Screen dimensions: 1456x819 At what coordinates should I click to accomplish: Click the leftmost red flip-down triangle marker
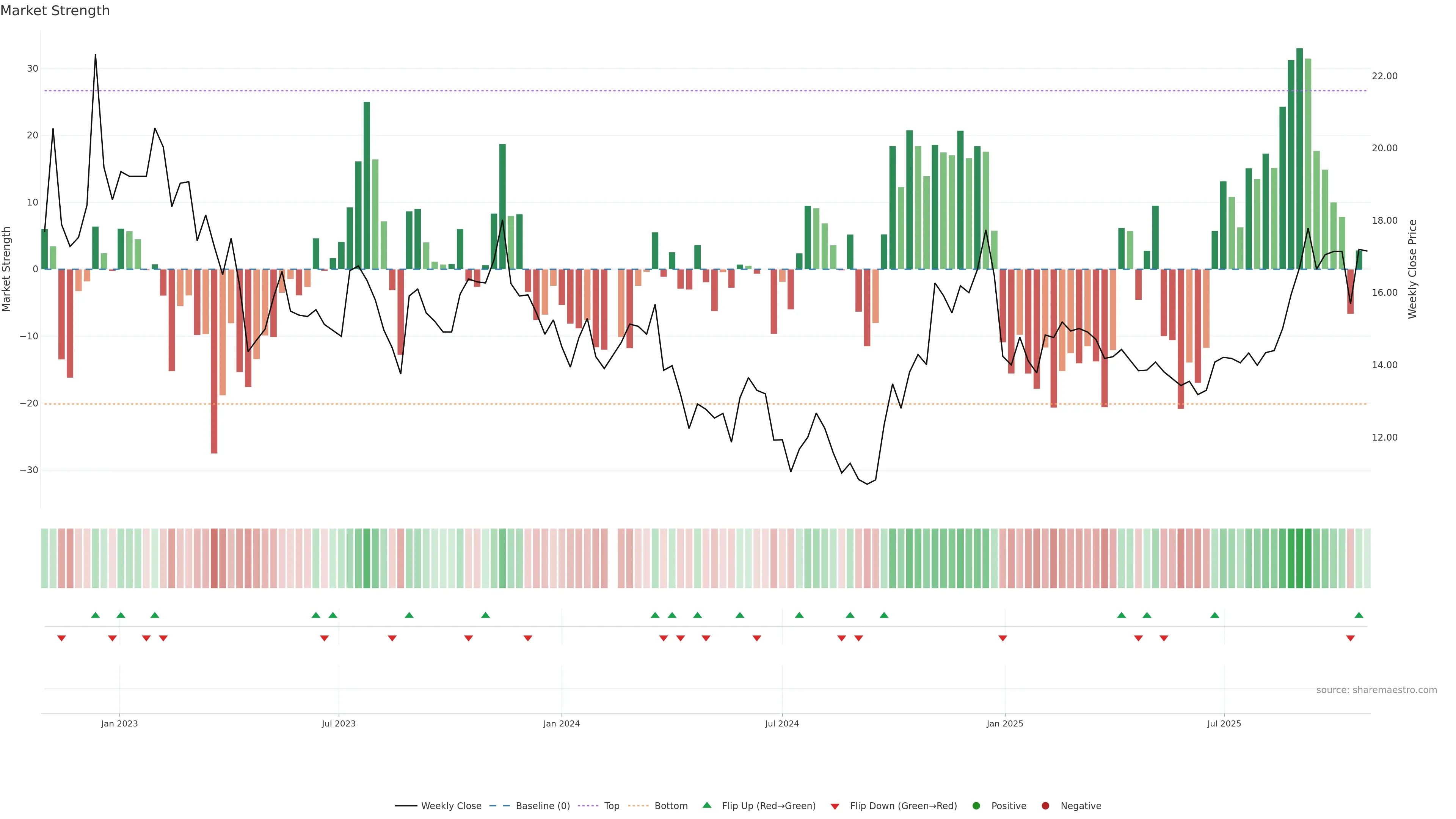(61, 638)
